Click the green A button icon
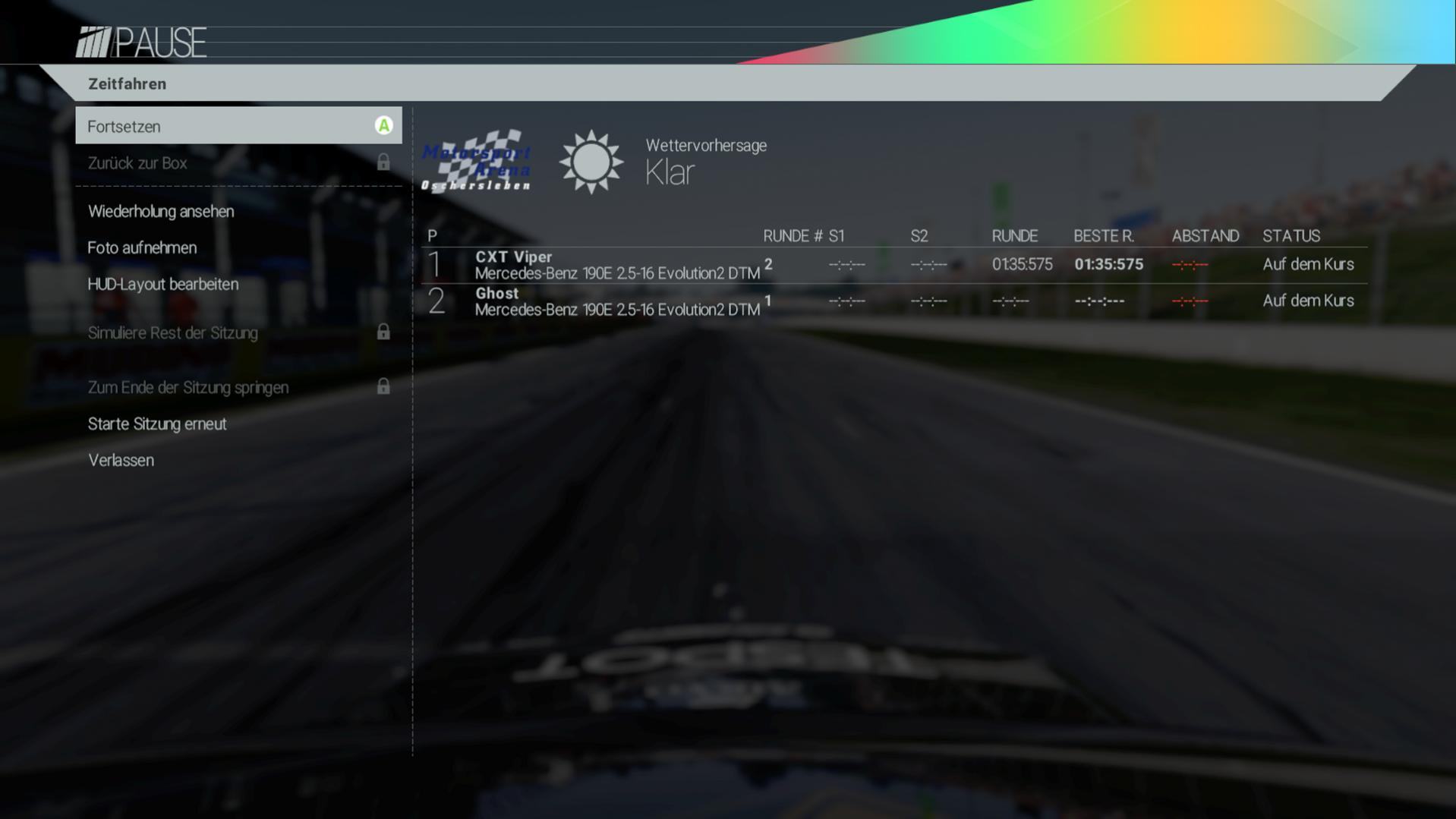Viewport: 1456px width, 819px height. pos(383,126)
